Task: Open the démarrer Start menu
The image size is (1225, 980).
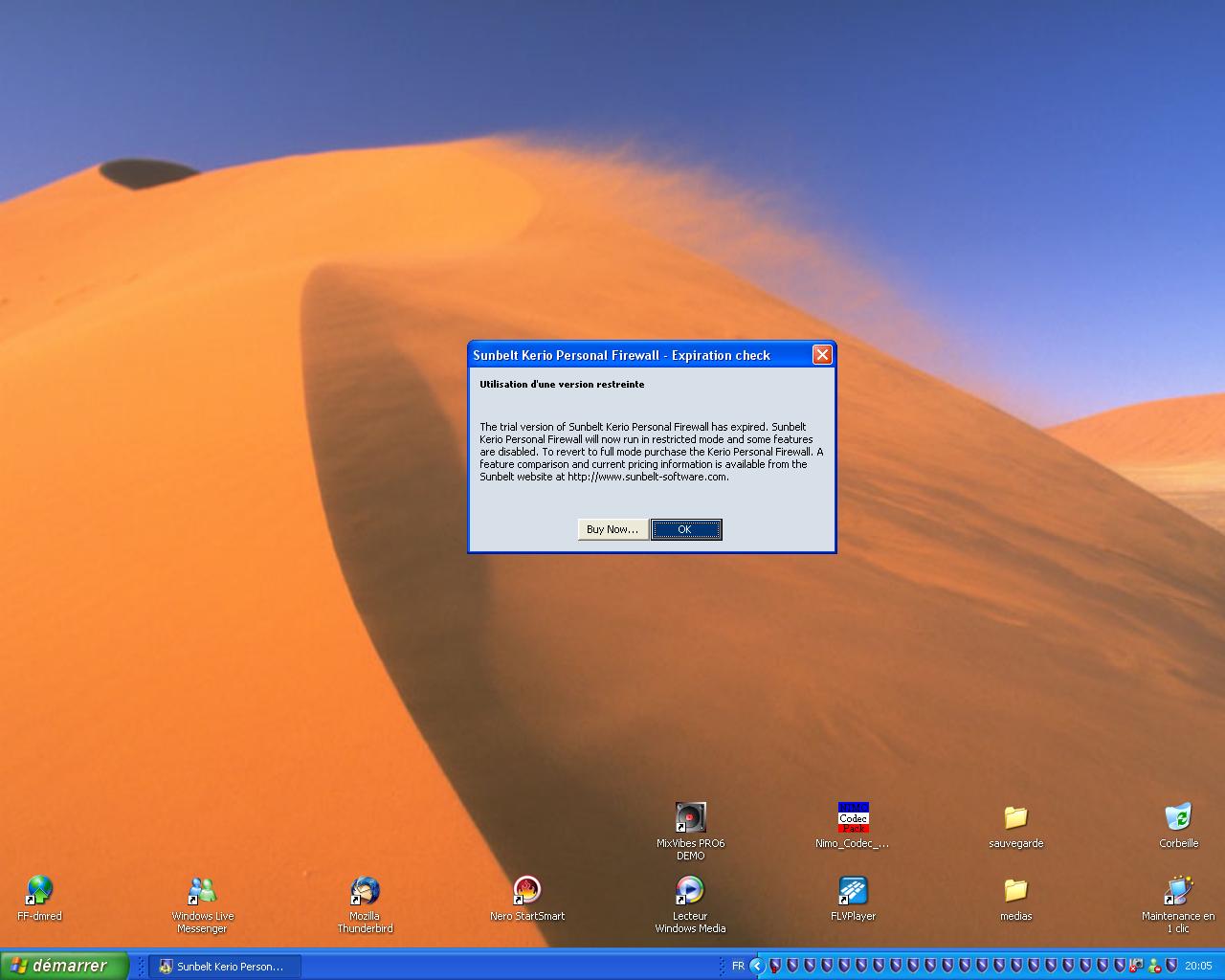Action: (63, 966)
